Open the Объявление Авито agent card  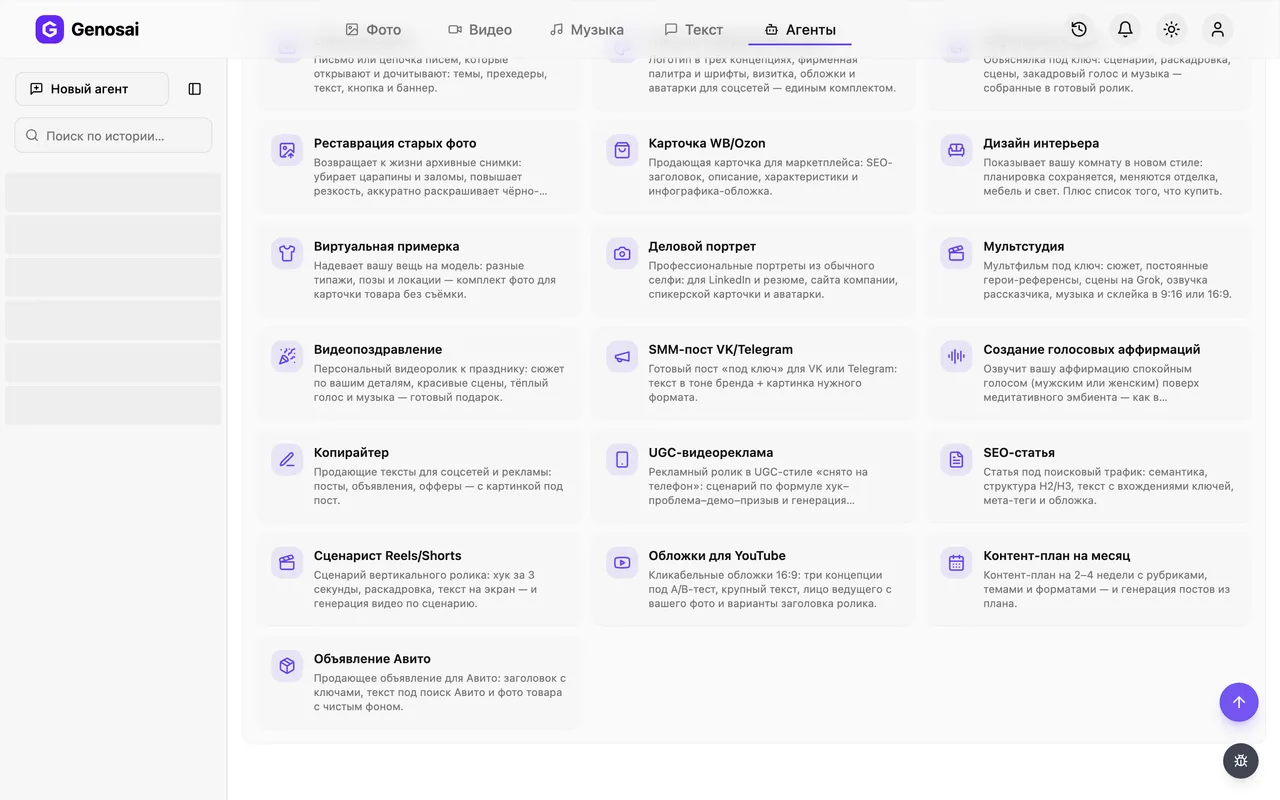click(419, 682)
